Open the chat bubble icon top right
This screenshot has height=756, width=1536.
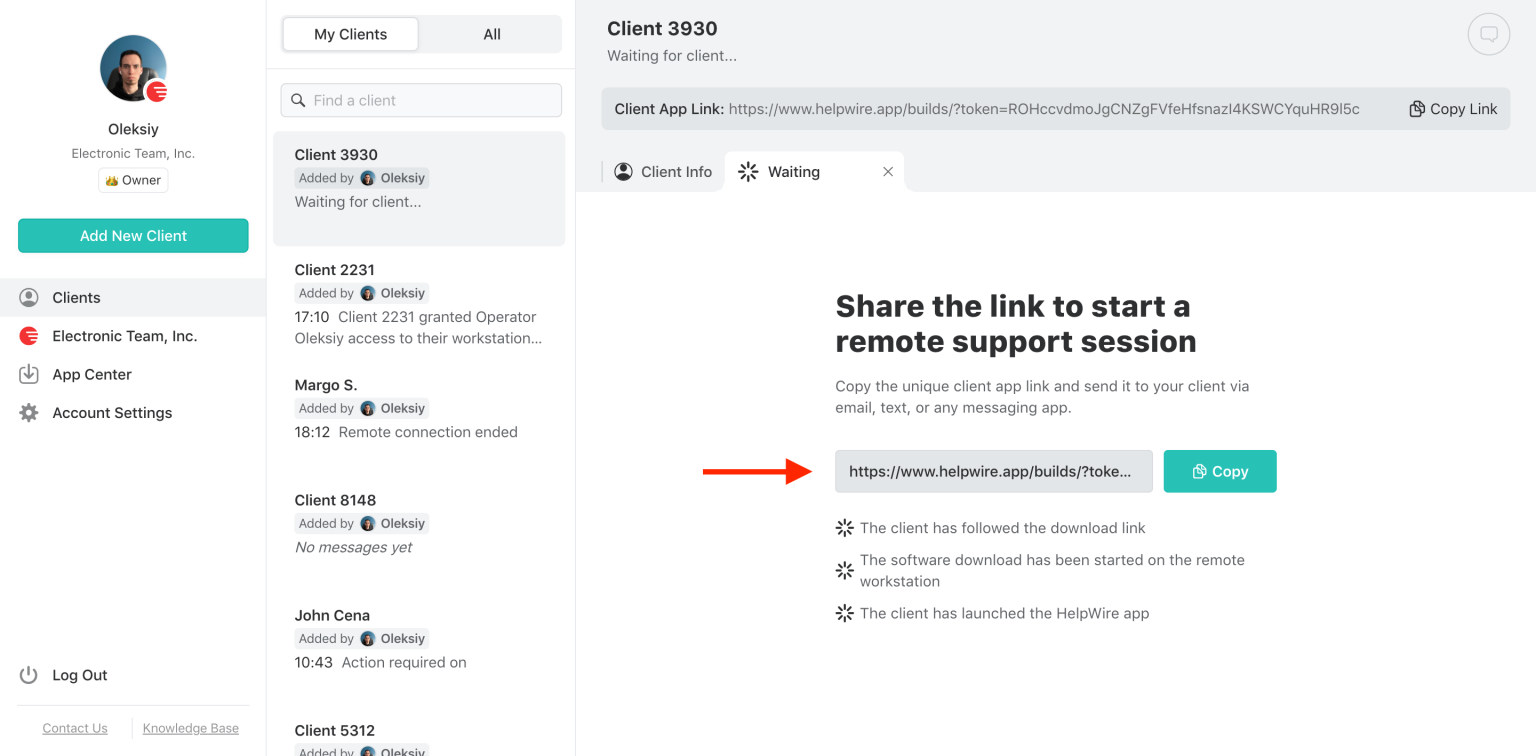coord(1488,33)
